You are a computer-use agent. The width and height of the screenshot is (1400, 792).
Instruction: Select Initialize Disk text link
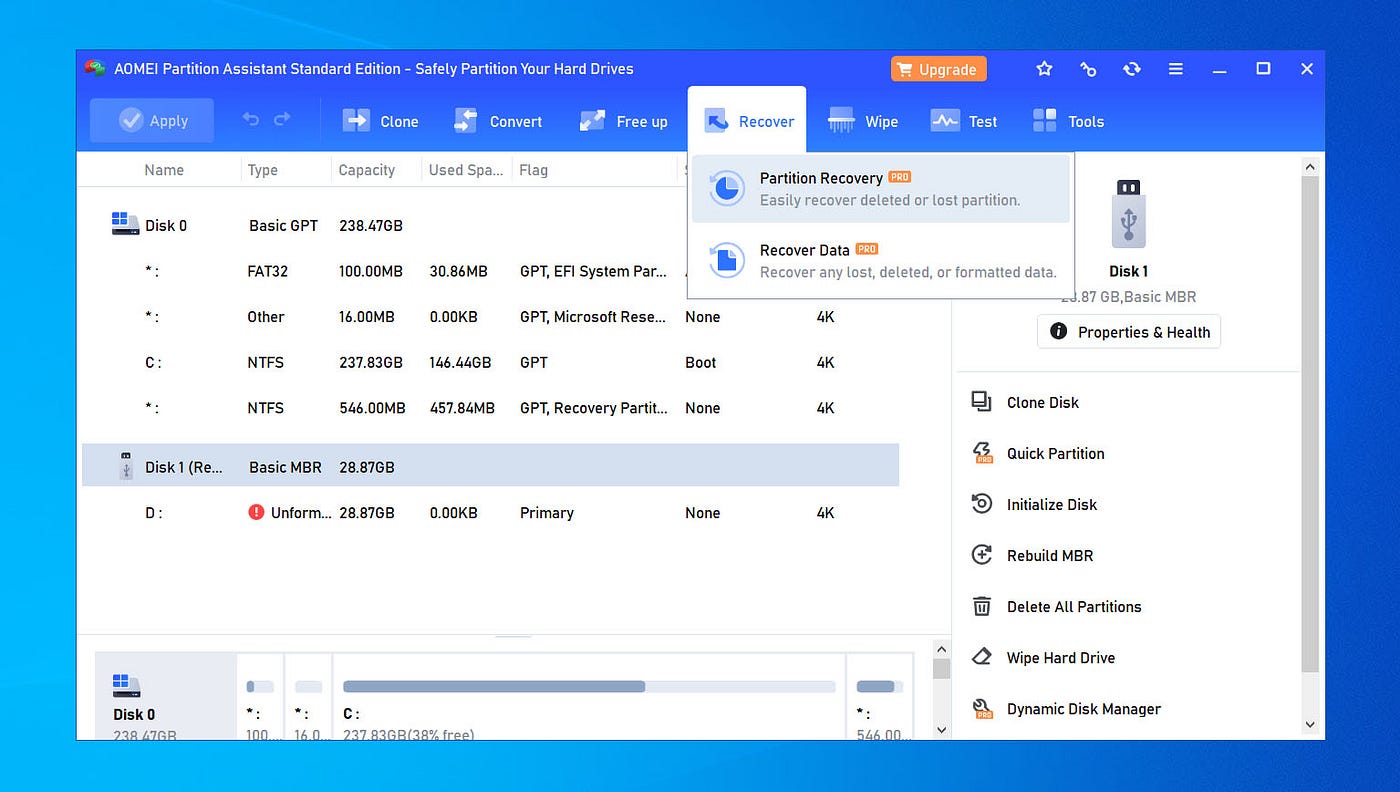coord(1052,504)
